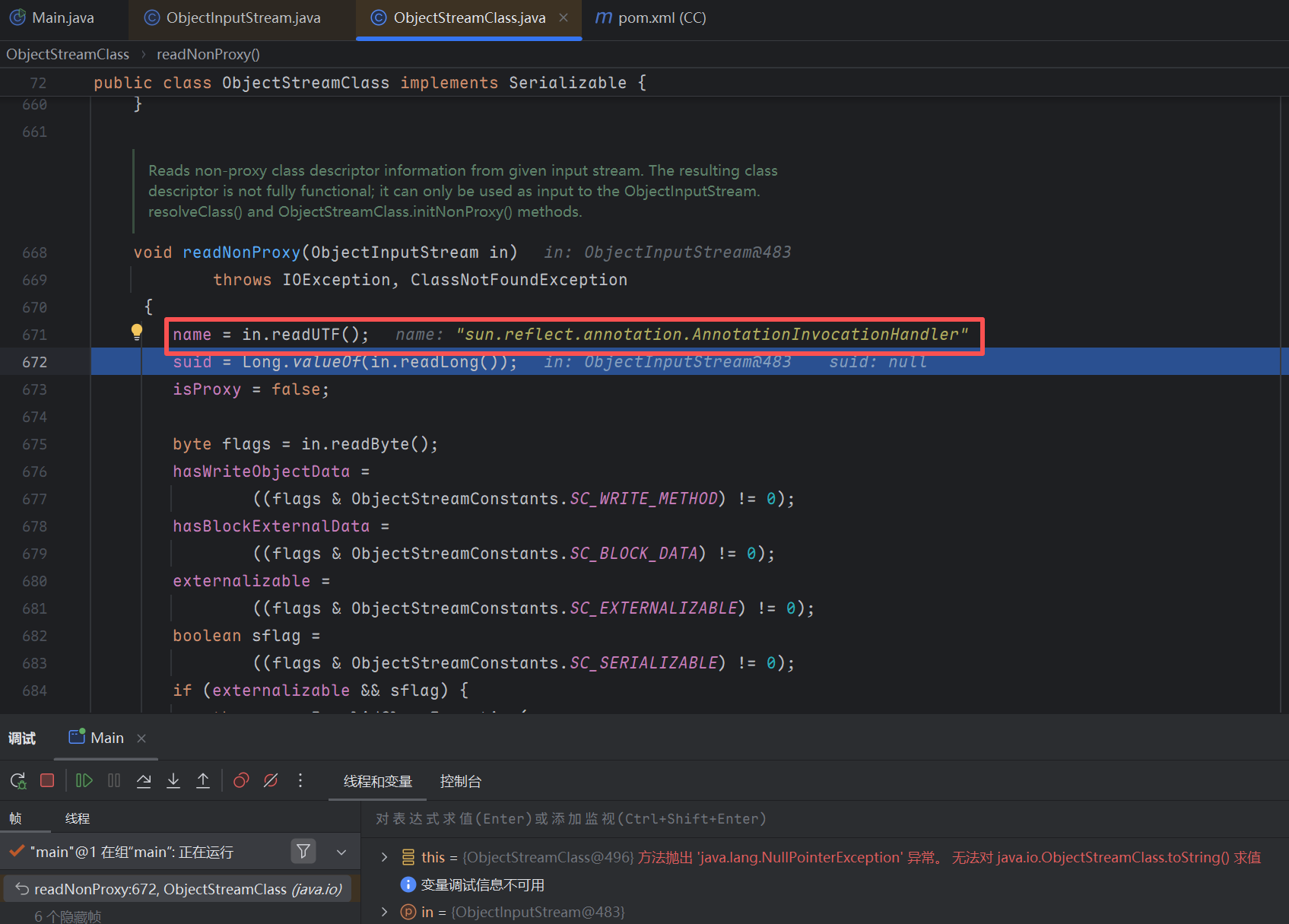Open the 控制台 console tab
The width and height of the screenshot is (1289, 924).
pyautogui.click(x=460, y=781)
